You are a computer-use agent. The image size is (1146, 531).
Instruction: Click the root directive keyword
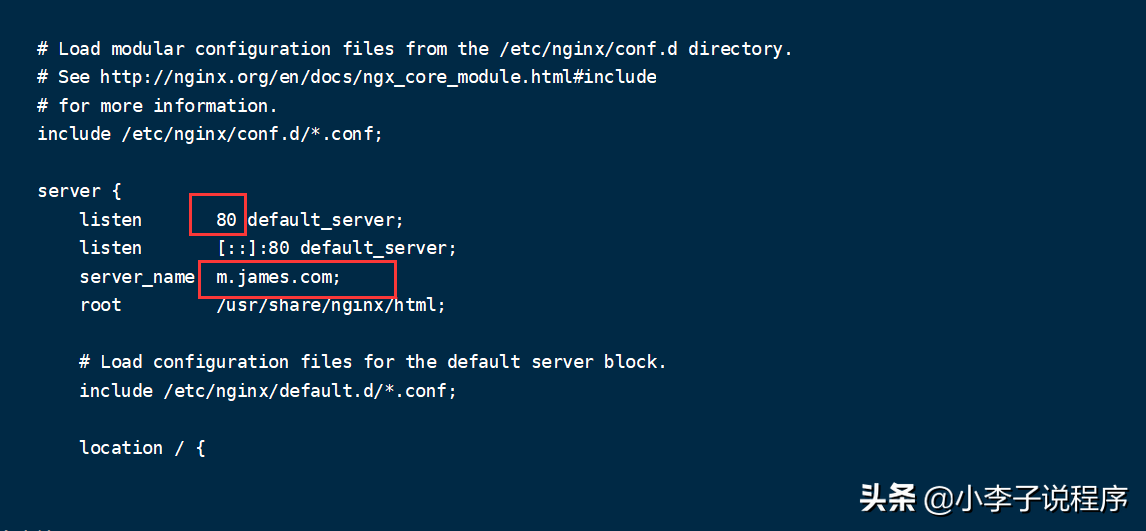point(100,305)
